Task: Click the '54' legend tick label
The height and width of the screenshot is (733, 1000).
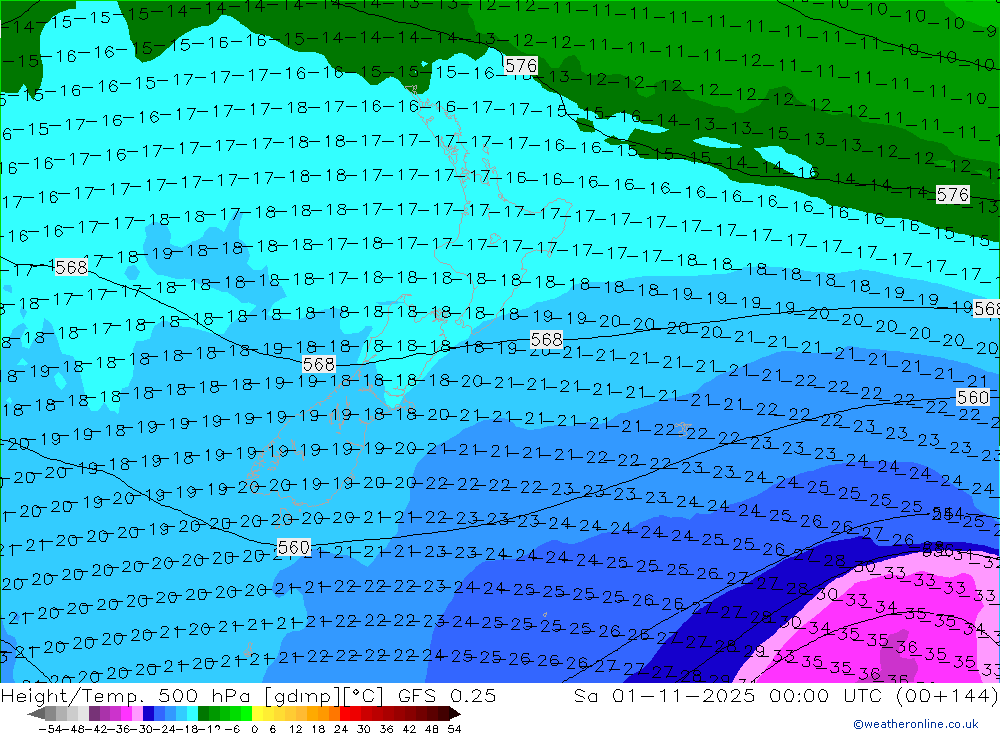Action: [x=454, y=729]
